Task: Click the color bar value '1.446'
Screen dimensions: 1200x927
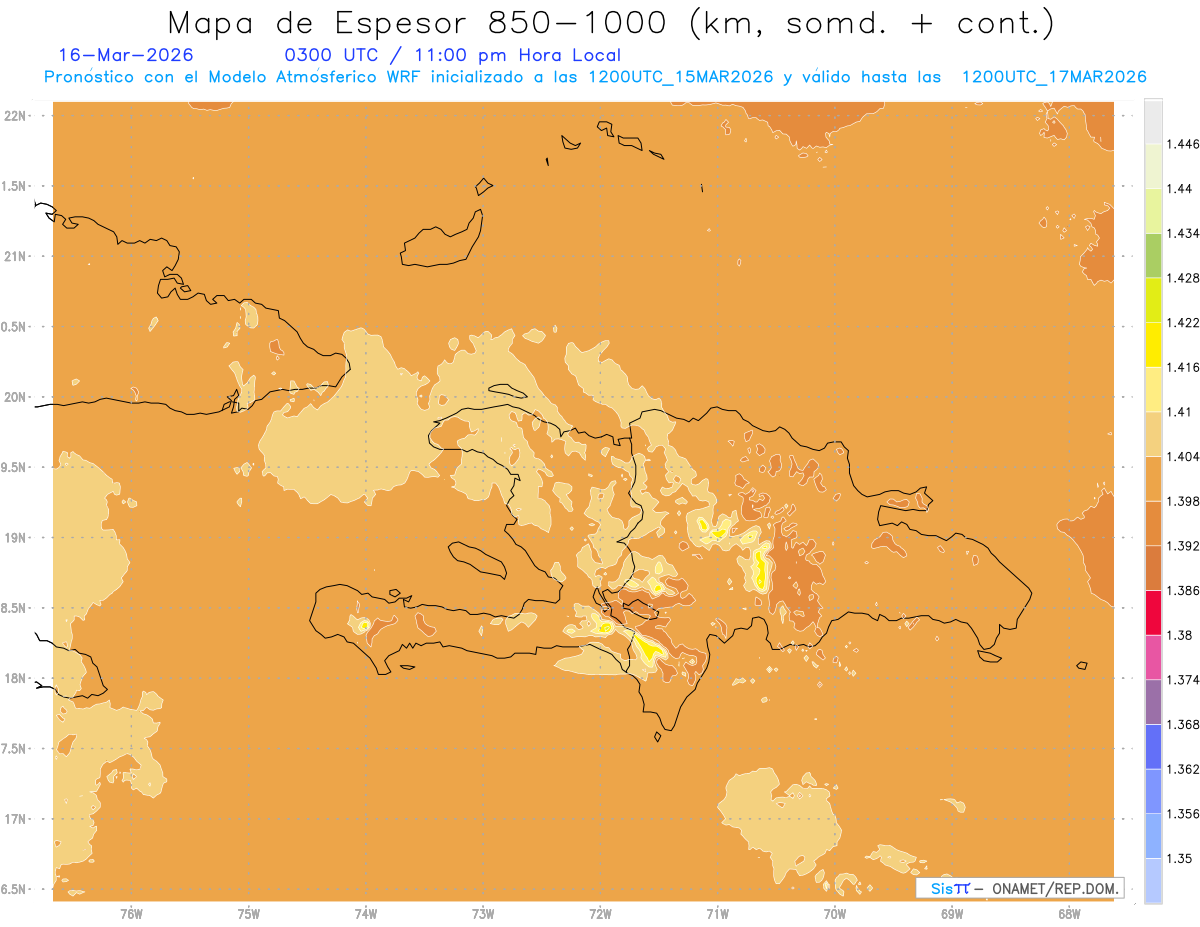Action: 1183,144
